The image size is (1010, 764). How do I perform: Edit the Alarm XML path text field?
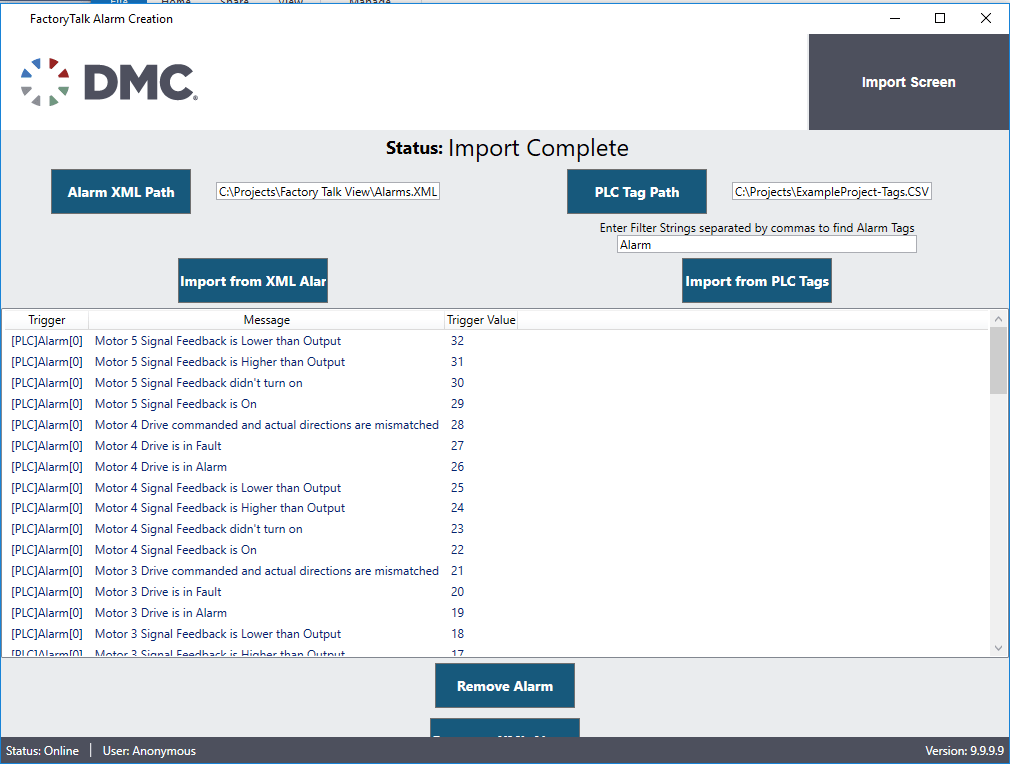[328, 192]
